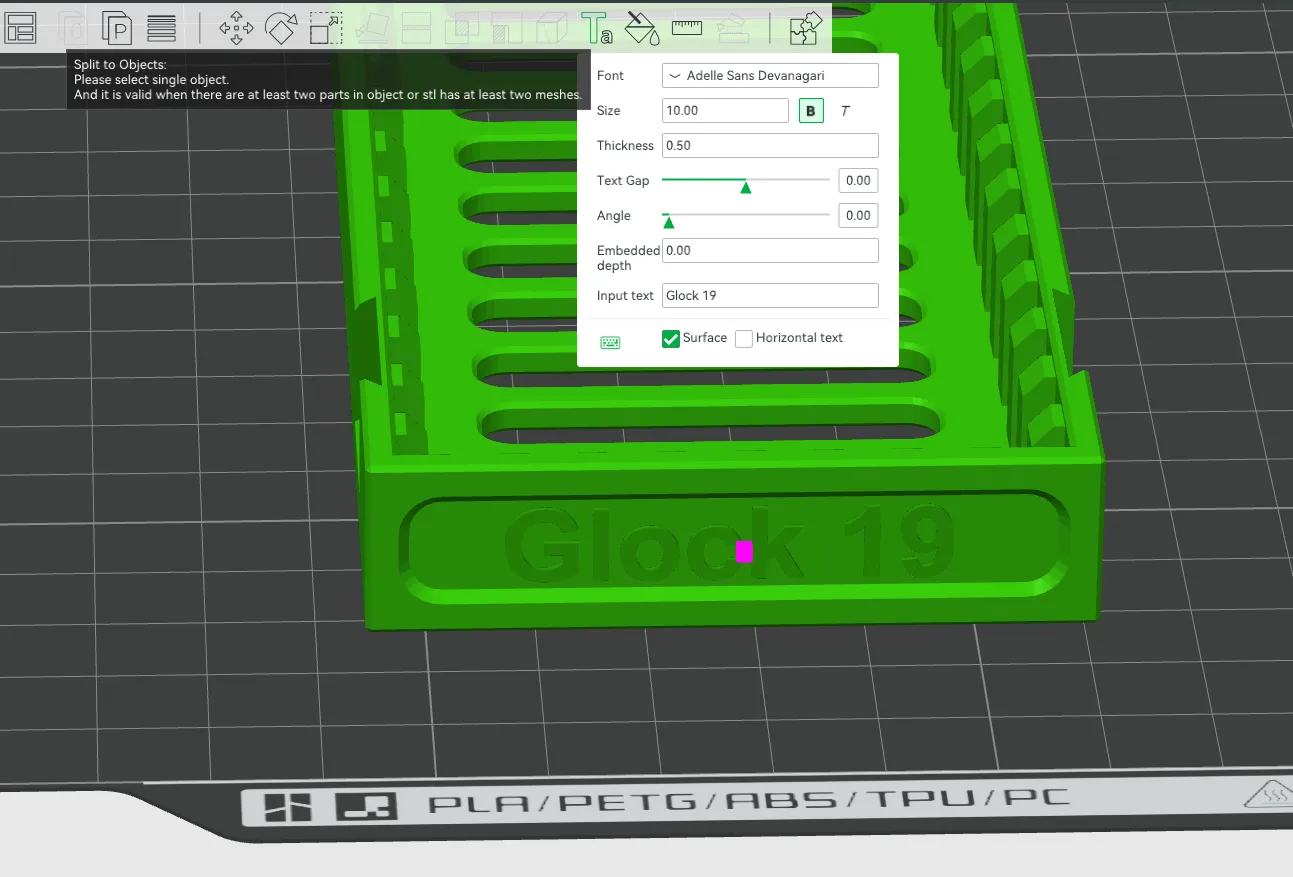
Task: Toggle bold text style
Action: (811, 110)
